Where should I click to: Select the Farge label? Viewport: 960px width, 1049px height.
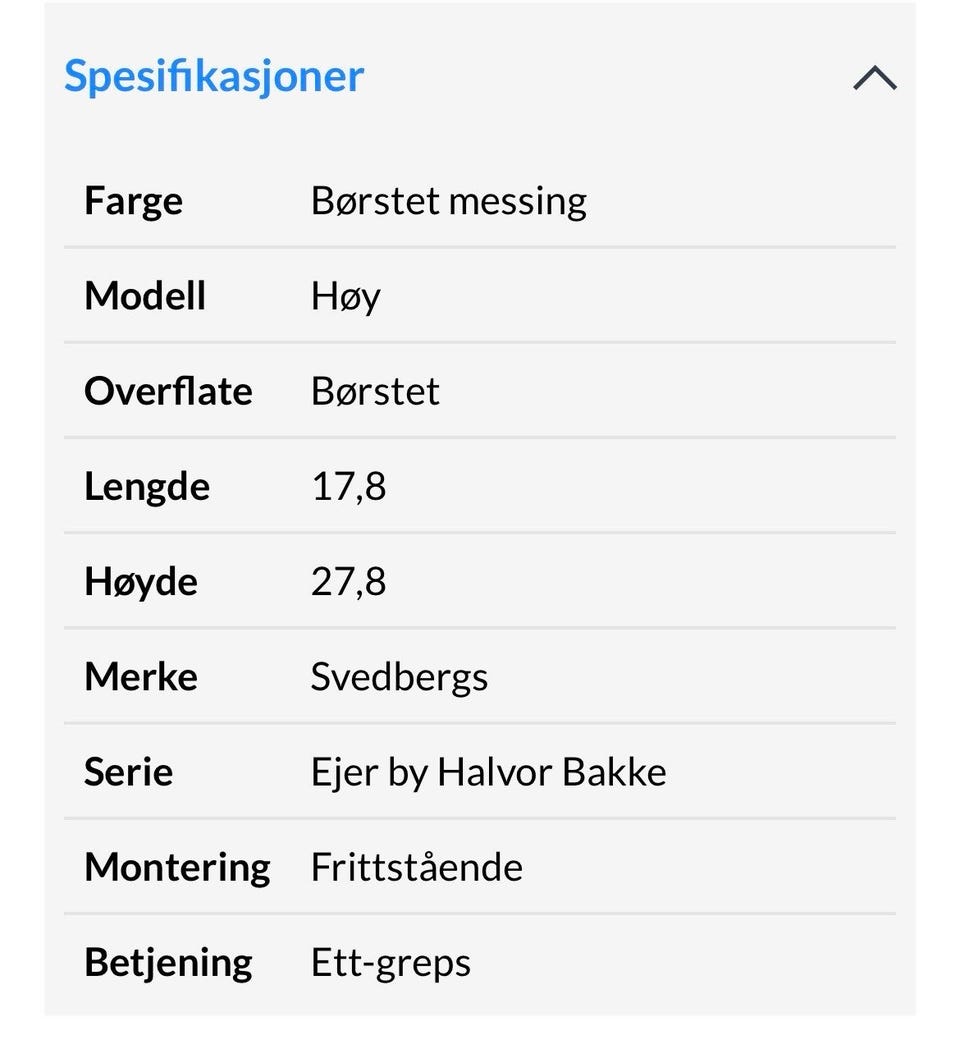click(133, 201)
